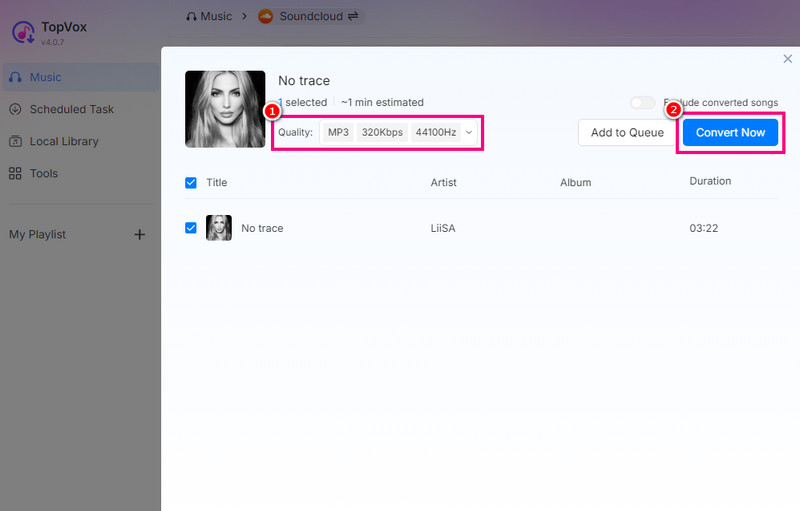Click the switch source arrows icon
The height and width of the screenshot is (511, 800).
click(353, 16)
